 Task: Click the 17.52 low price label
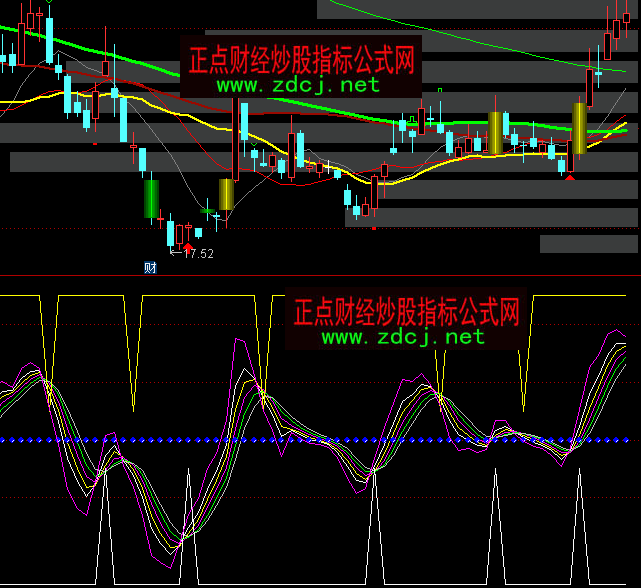tap(198, 254)
